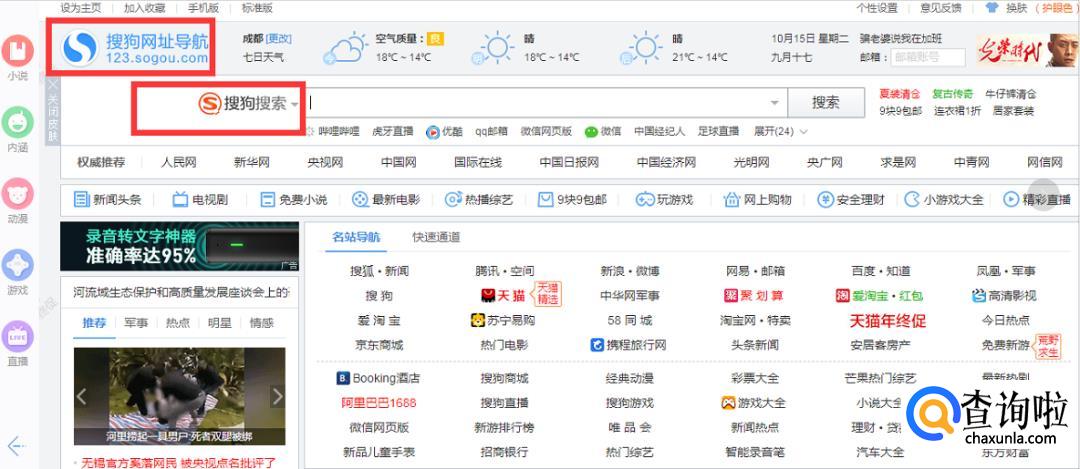Enable 护眼色 eye-protection mode
Viewport: 1080px width, 469px height.
pos(1059,8)
